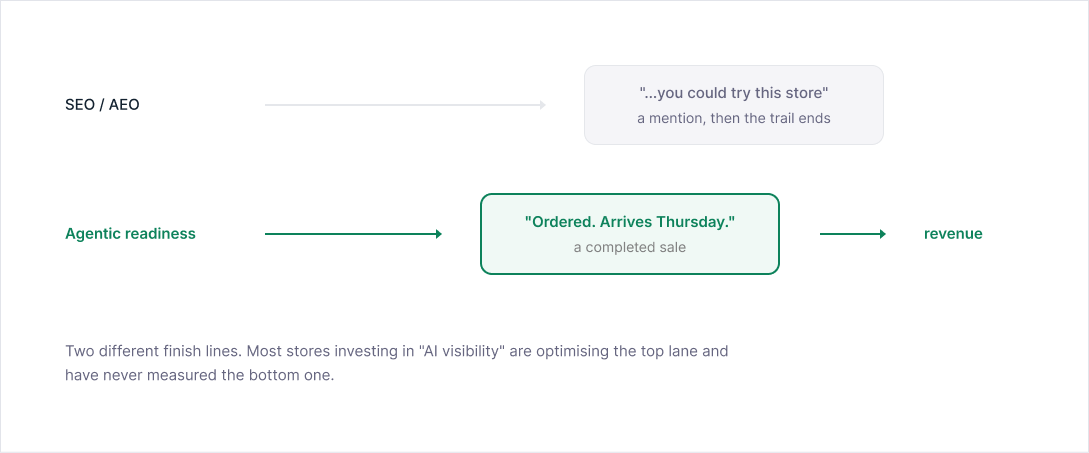
Task: Click the quoted "AI visibility" phrase
Action: click(x=460, y=351)
